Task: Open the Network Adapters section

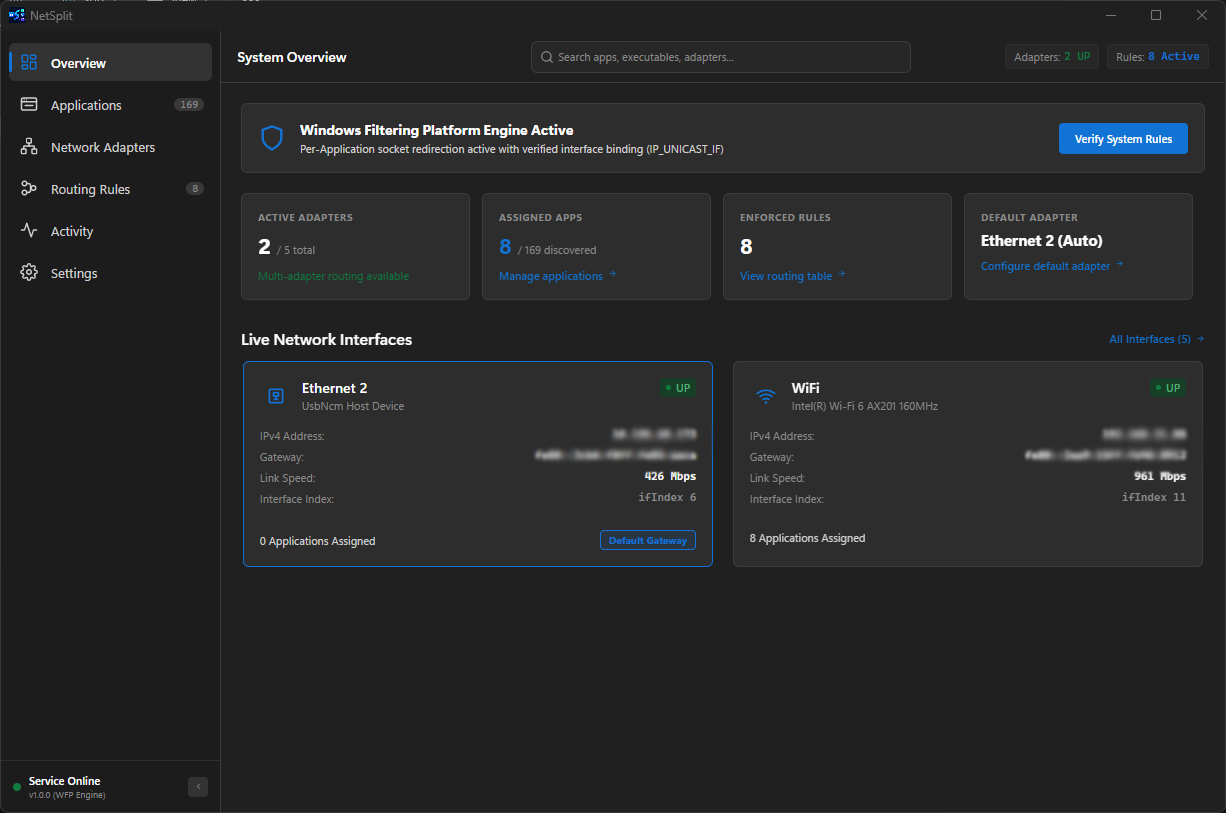Action: coord(110,147)
